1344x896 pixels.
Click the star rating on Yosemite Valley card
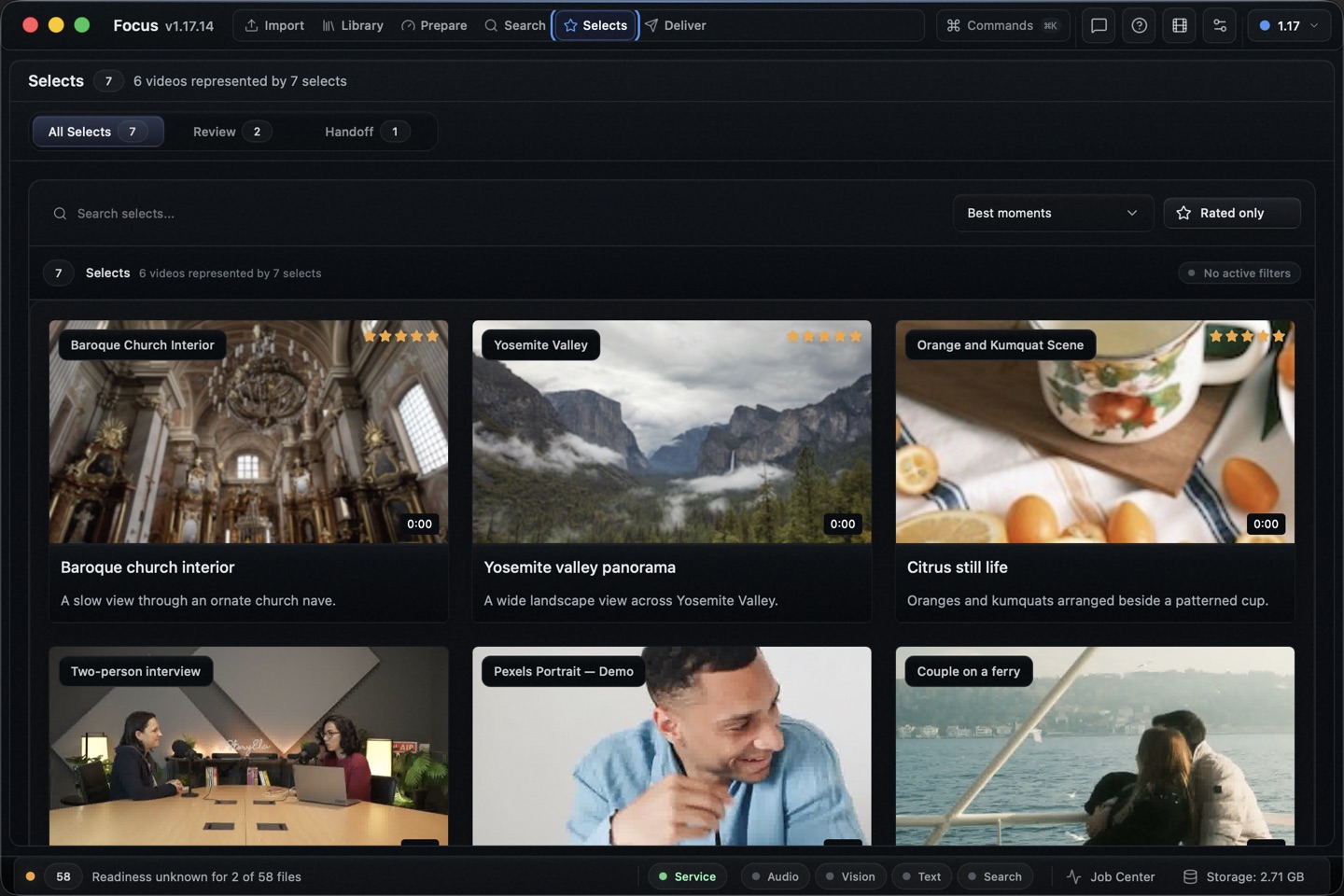(824, 336)
